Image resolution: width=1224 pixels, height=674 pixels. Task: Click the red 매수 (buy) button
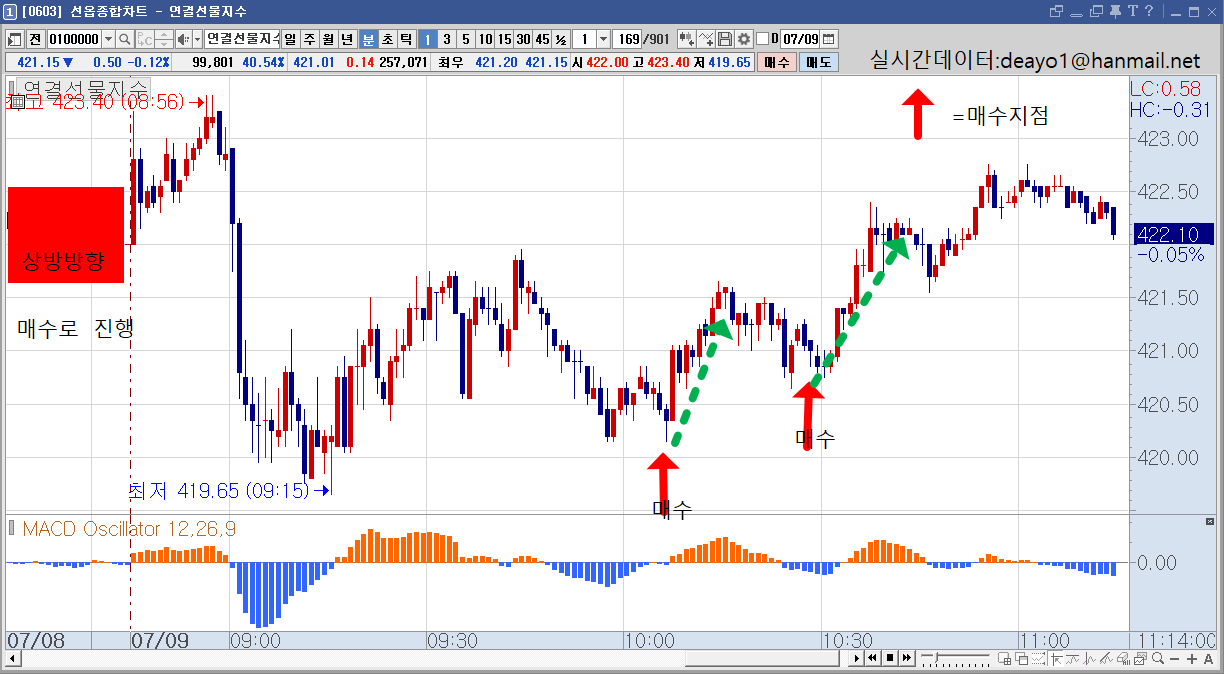point(775,62)
